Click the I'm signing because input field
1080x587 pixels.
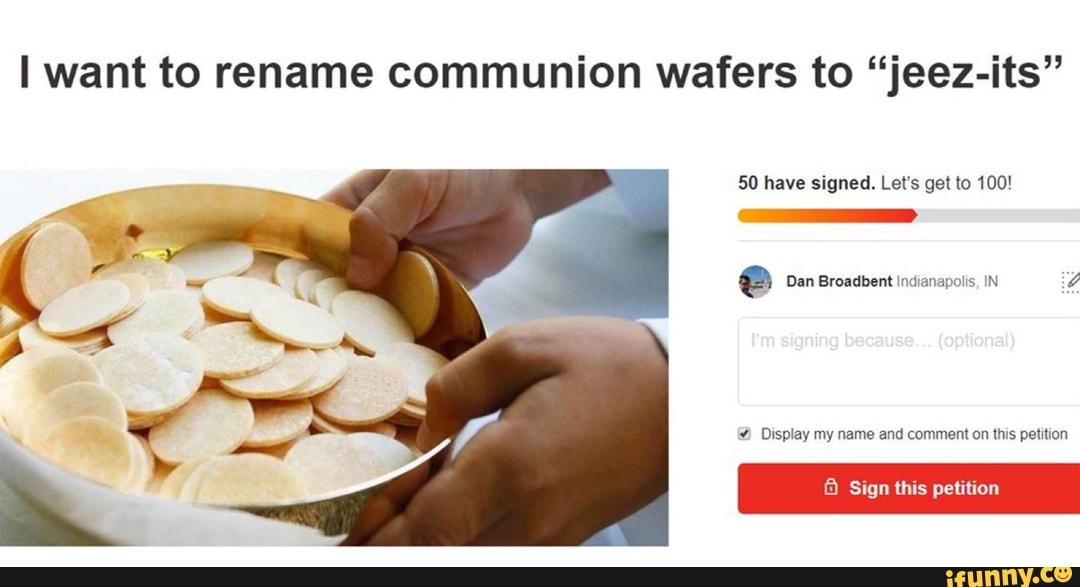905,360
